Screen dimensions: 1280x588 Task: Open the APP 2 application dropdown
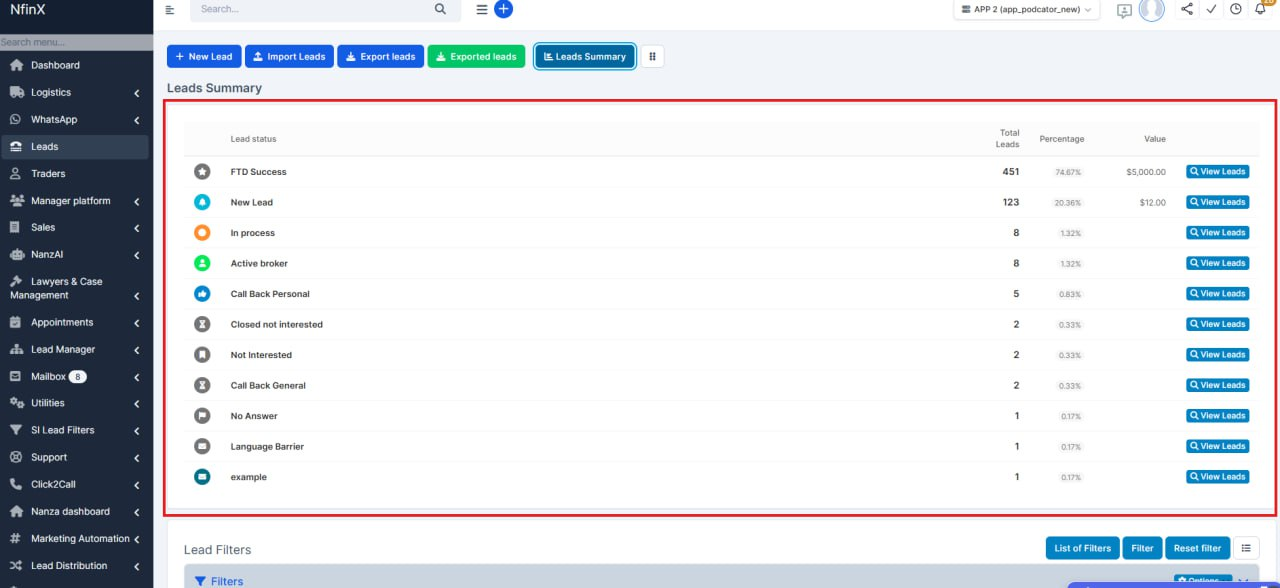(x=1026, y=10)
